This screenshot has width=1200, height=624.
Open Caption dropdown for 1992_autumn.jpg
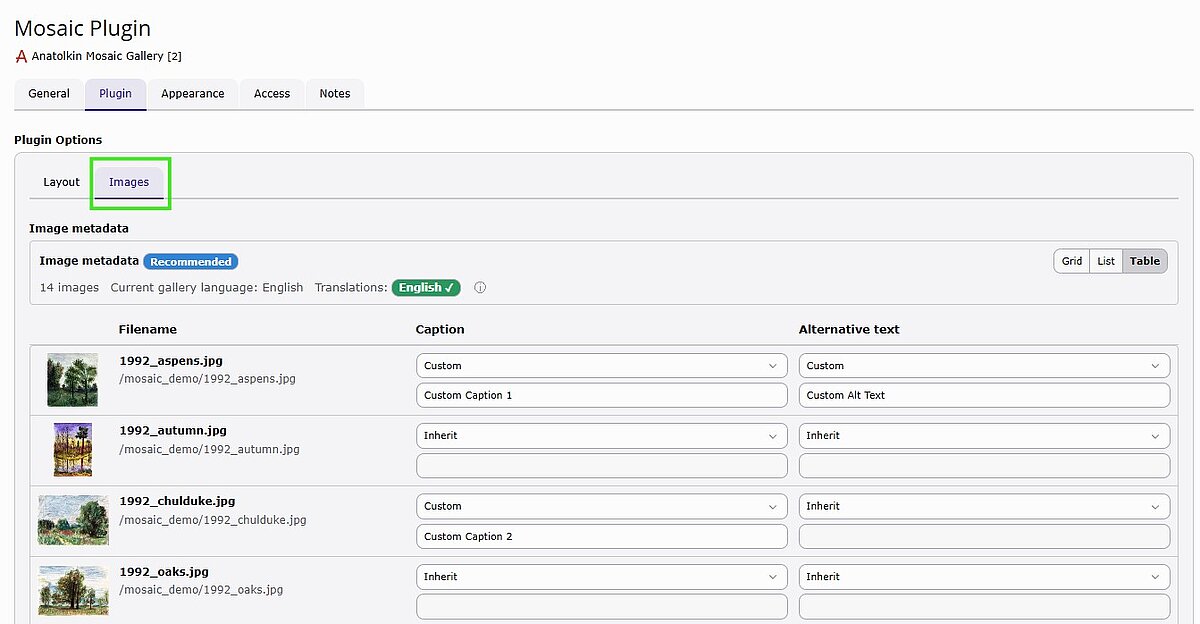tap(602, 436)
